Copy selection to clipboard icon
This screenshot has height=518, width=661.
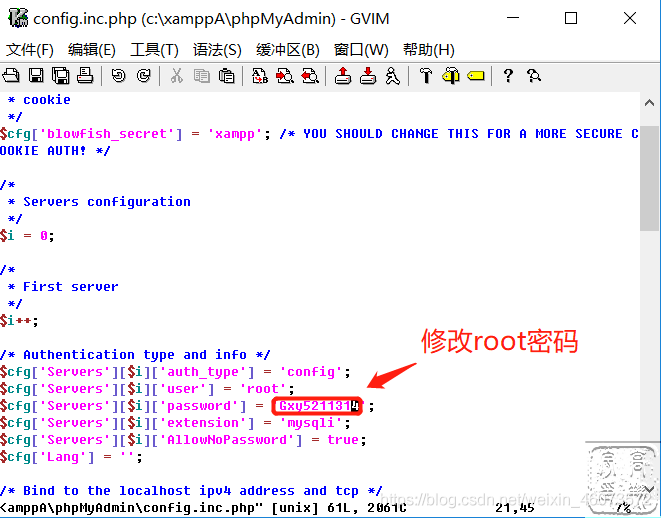click(x=202, y=76)
